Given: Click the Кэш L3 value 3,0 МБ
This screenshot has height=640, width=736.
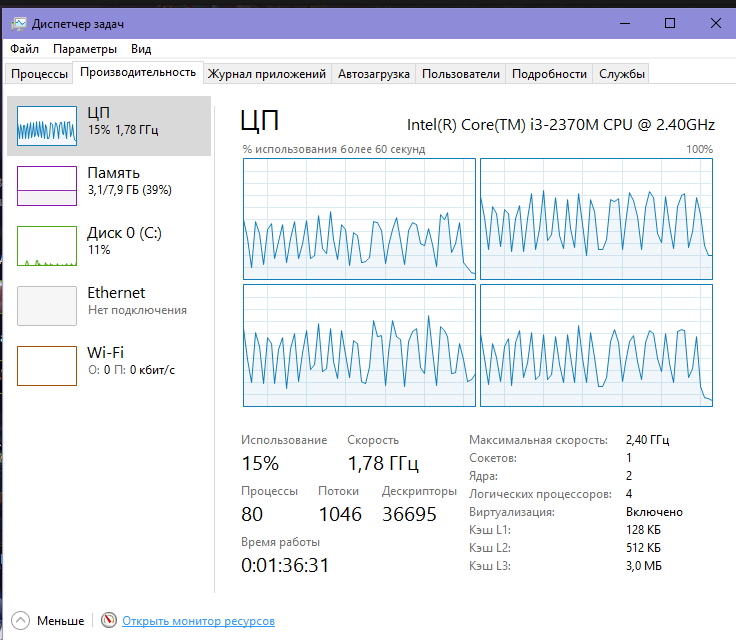Looking at the screenshot, I should coord(644,566).
